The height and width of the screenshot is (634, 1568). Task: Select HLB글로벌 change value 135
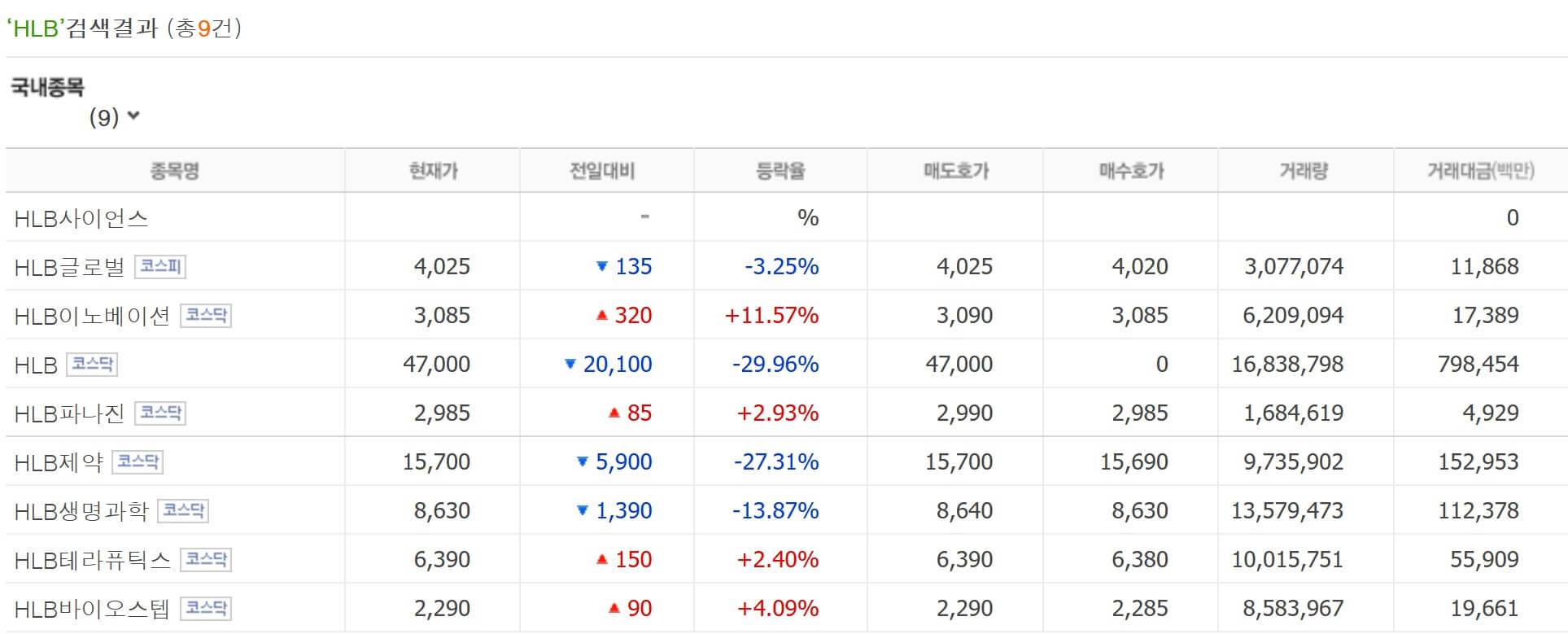coord(633,267)
